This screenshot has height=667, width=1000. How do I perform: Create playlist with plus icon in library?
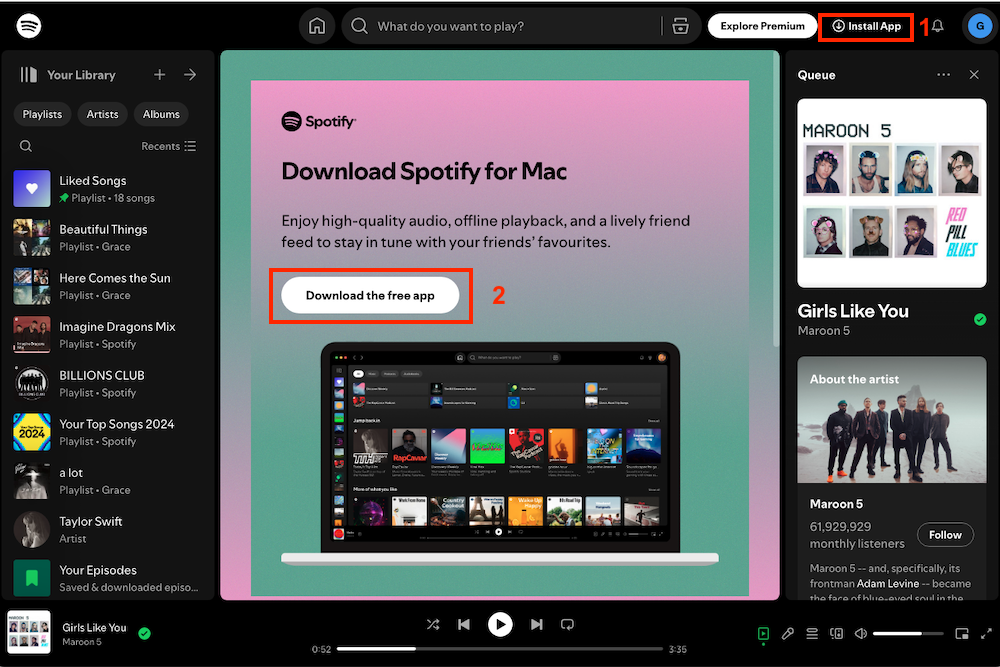pos(159,75)
